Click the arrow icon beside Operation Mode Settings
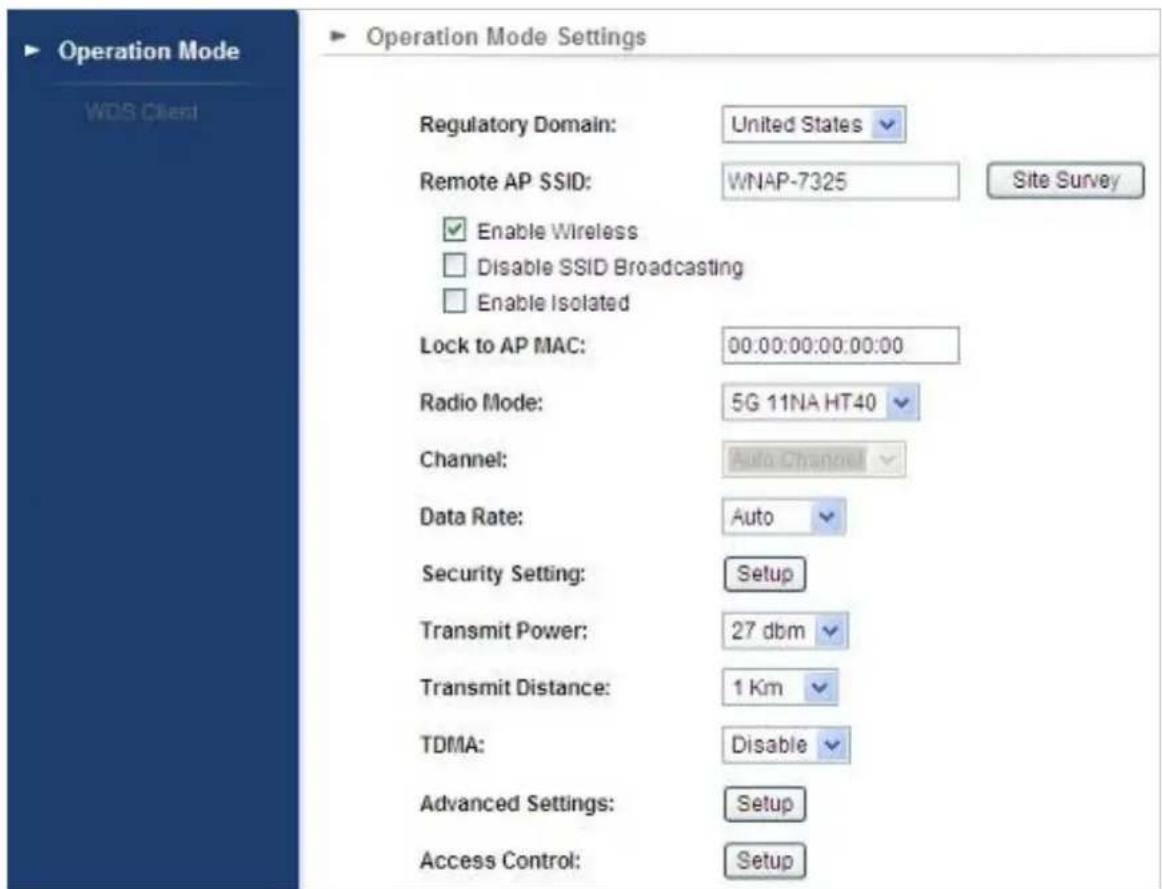Image resolution: width=1162 pixels, height=889 pixels. (338, 36)
